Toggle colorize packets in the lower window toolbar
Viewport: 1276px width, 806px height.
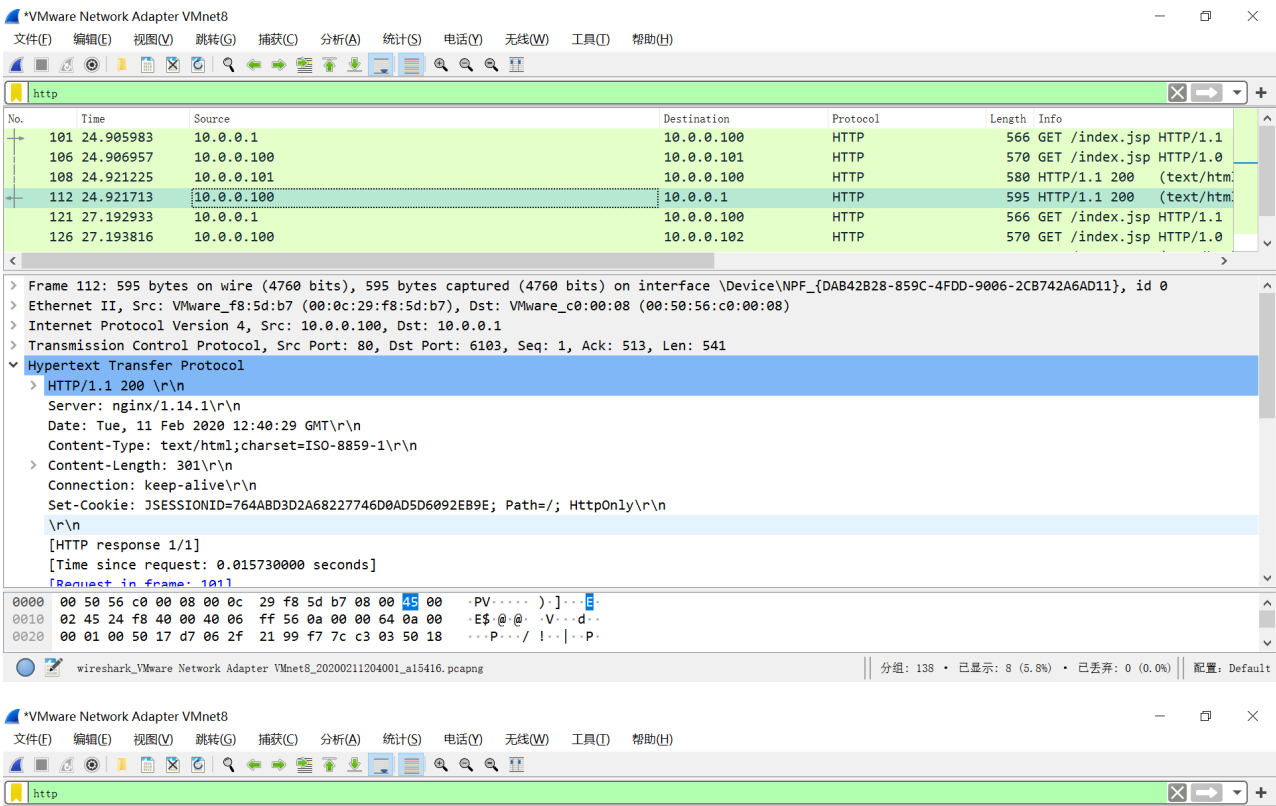click(410, 765)
